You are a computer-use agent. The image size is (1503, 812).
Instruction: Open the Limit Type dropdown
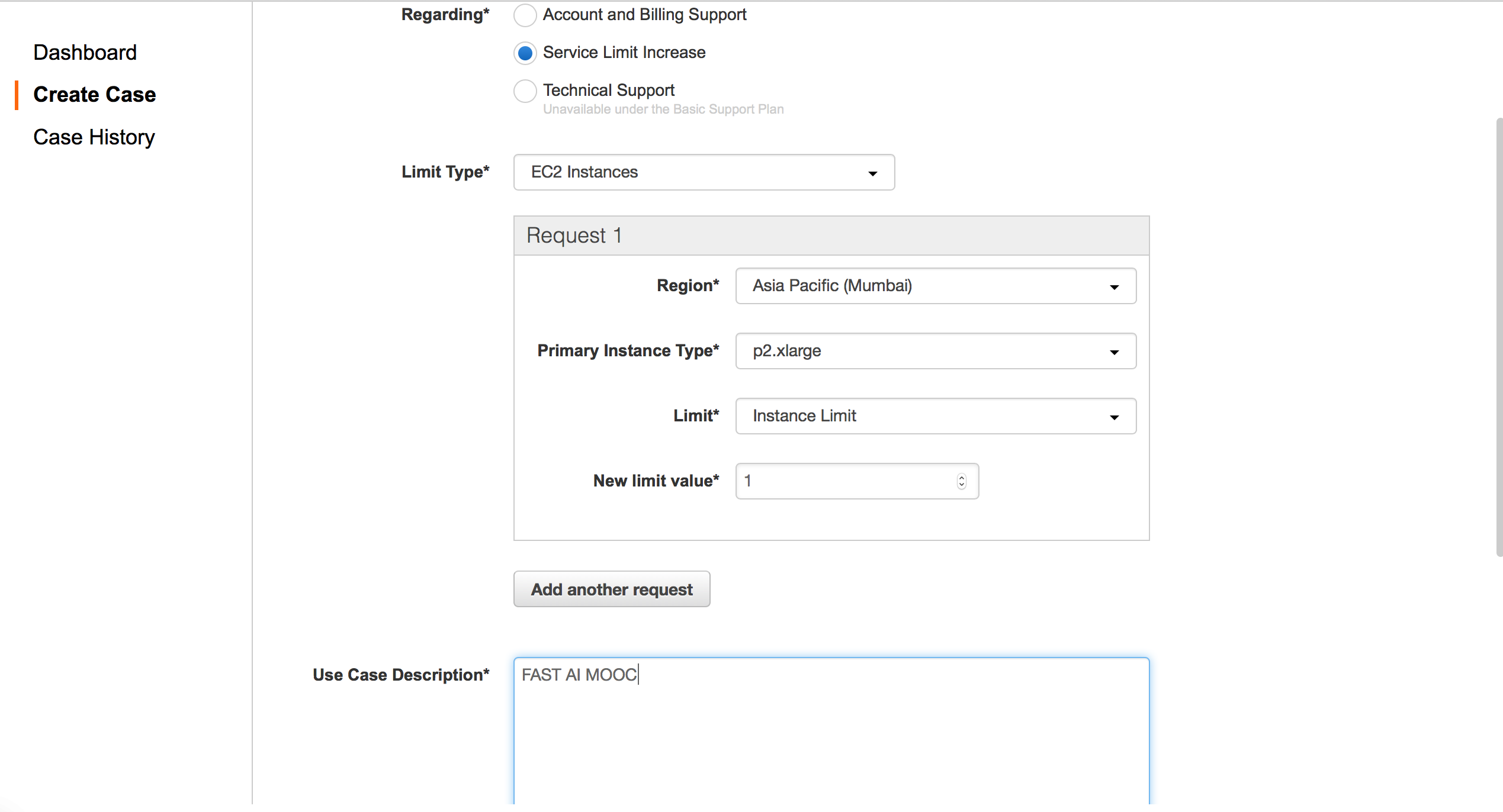703,172
